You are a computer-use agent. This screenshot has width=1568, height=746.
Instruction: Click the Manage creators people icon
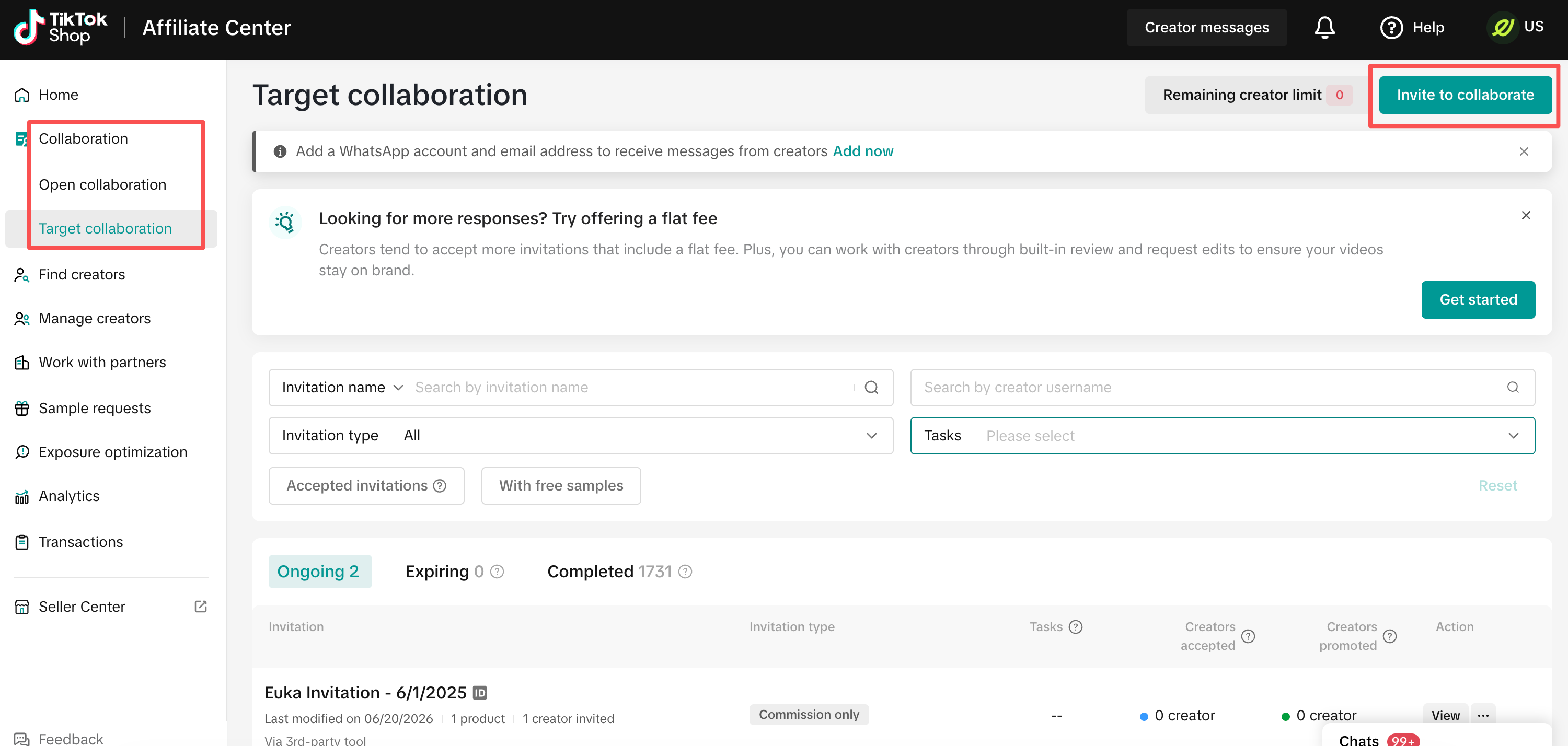22,318
